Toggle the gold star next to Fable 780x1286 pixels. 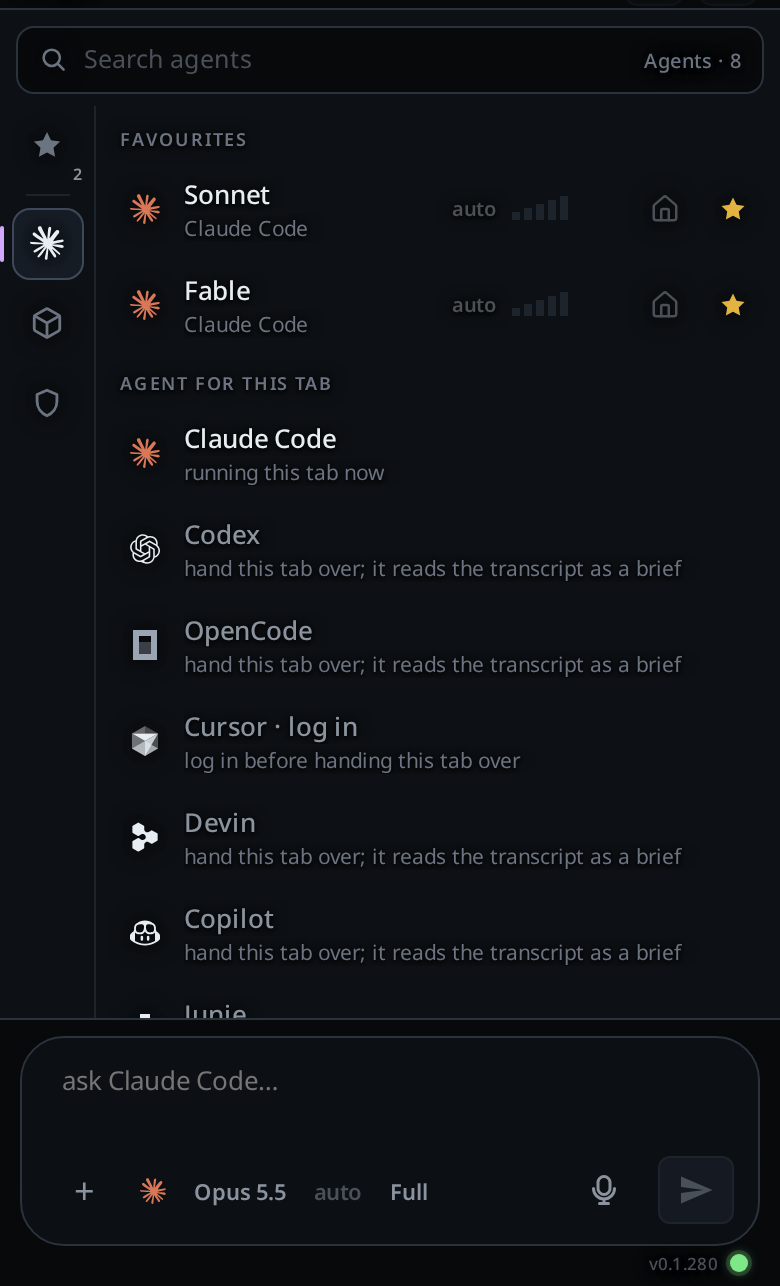click(733, 305)
